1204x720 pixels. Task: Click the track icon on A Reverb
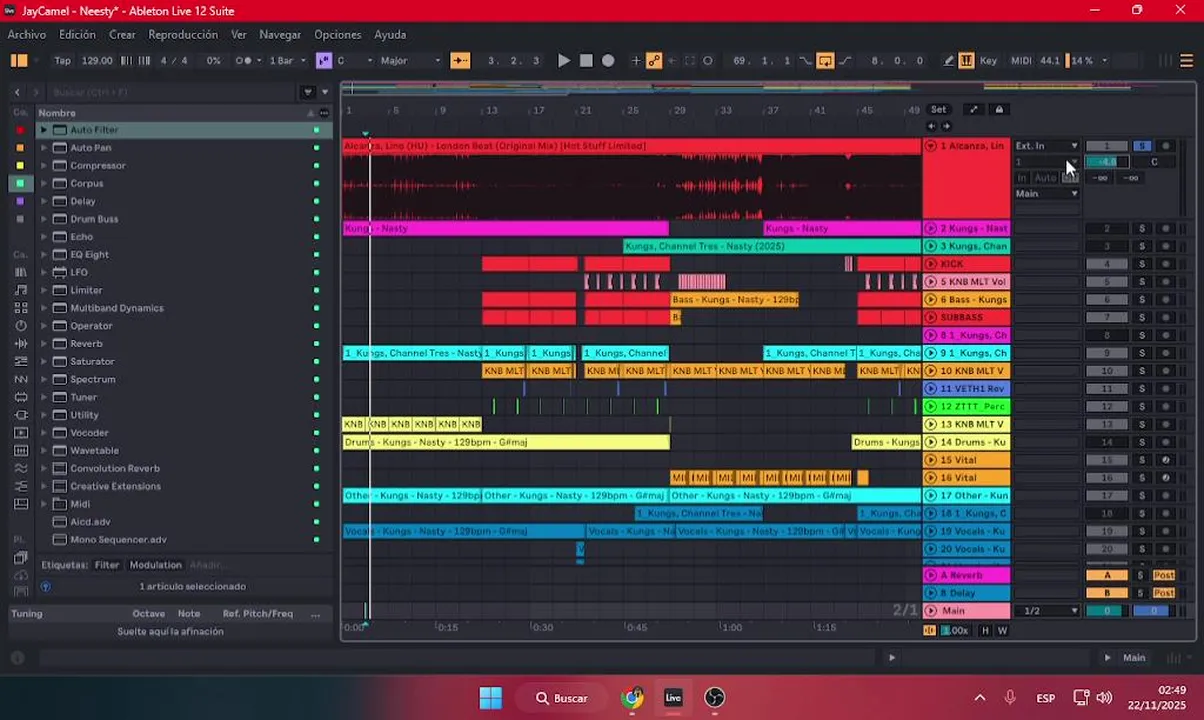[x=930, y=576]
